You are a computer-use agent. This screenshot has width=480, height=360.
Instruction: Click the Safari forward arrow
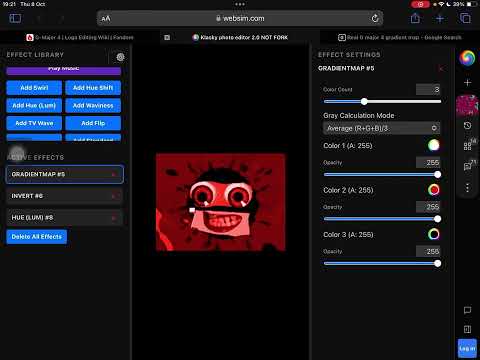coord(61,19)
